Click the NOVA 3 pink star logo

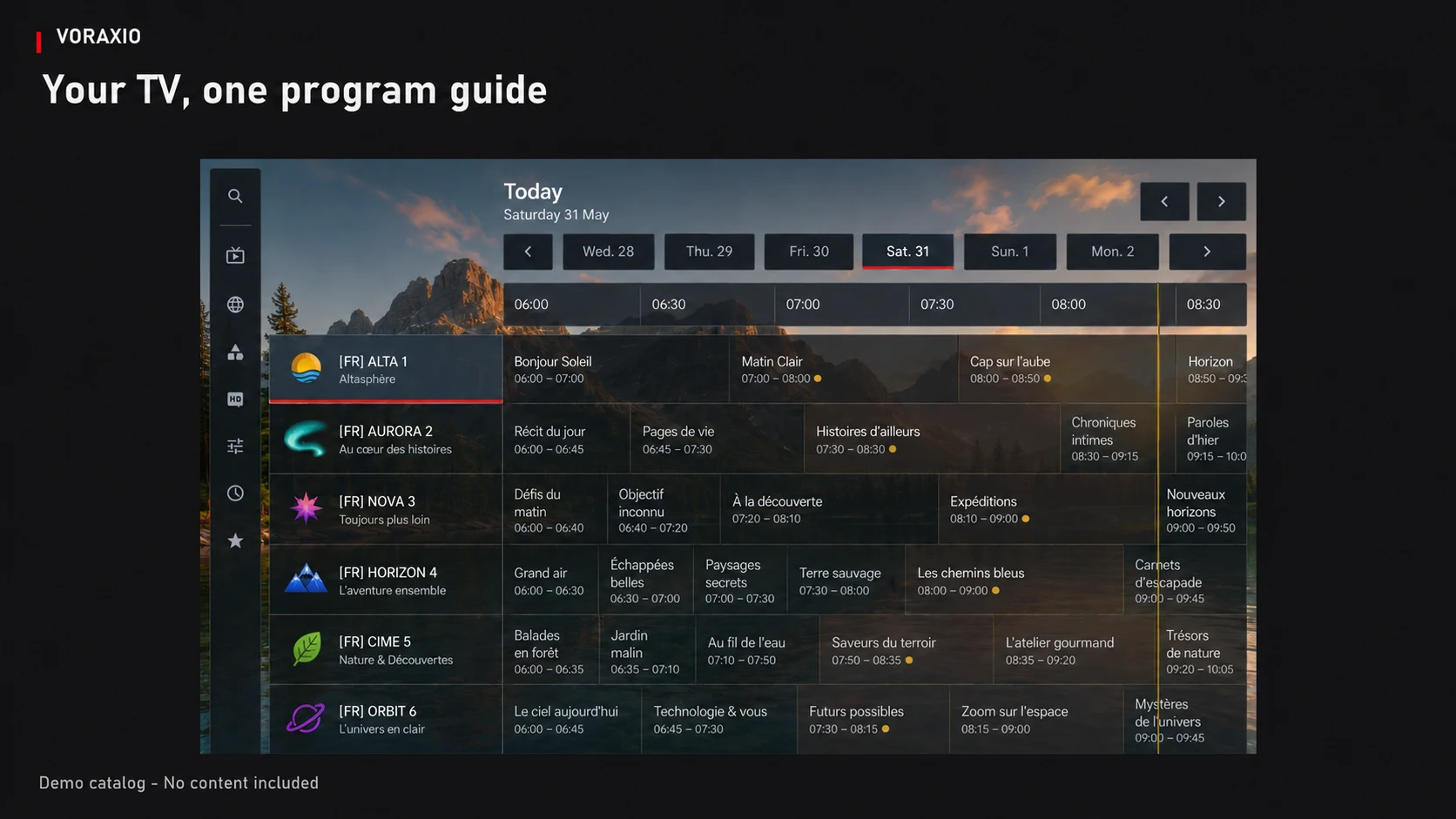coord(306,508)
